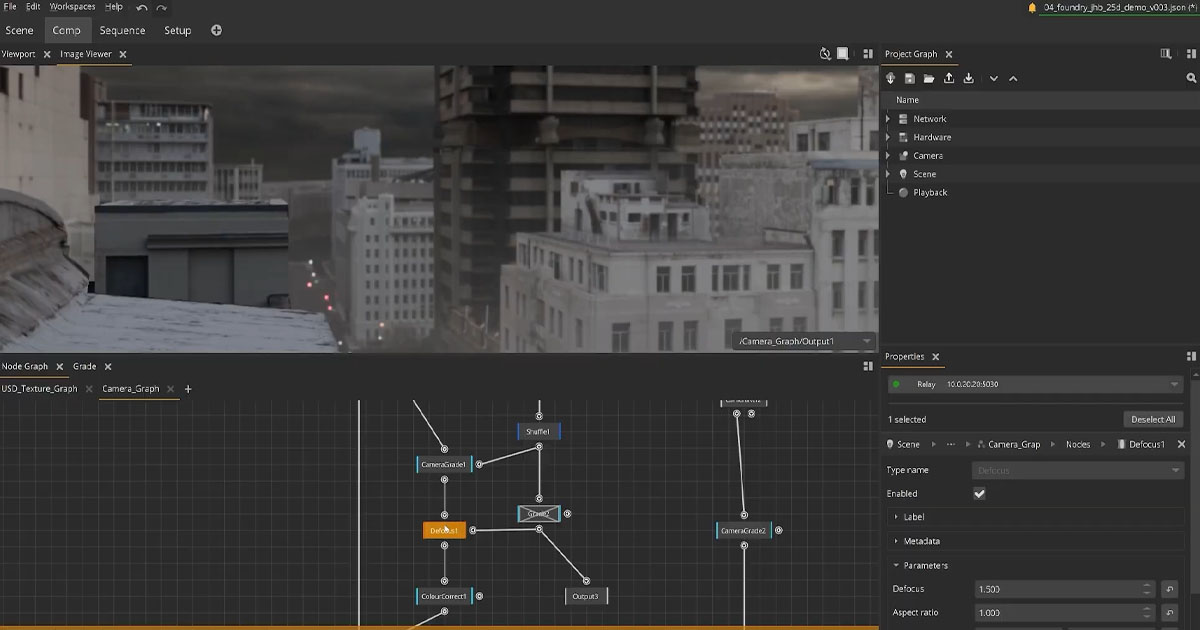This screenshot has width=1200, height=630.
Task: Click the export upload icon
Action: point(948,78)
